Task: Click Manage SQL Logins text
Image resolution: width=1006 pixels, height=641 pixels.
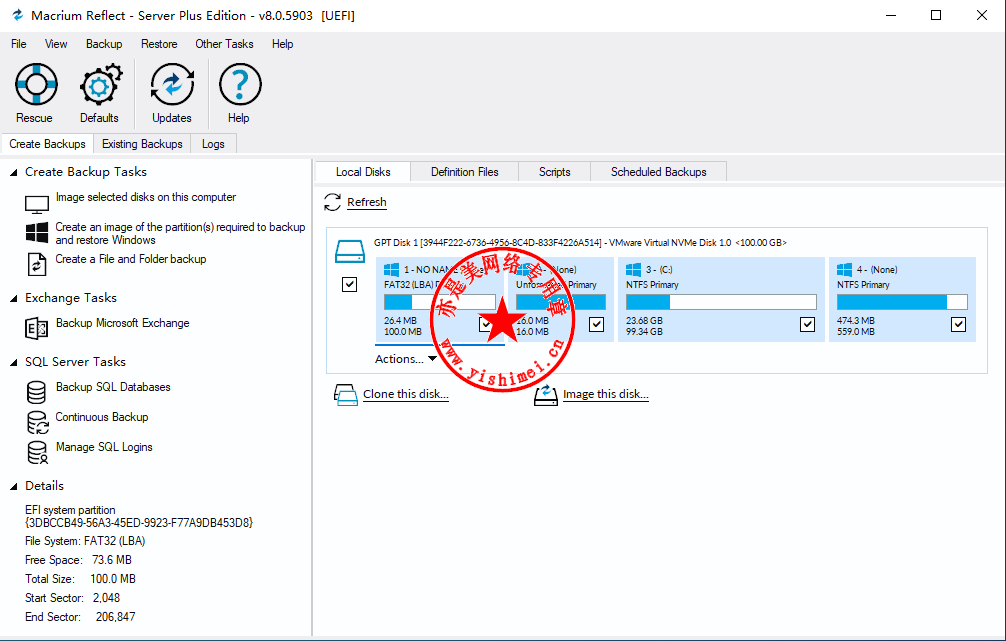Action: [x=104, y=447]
